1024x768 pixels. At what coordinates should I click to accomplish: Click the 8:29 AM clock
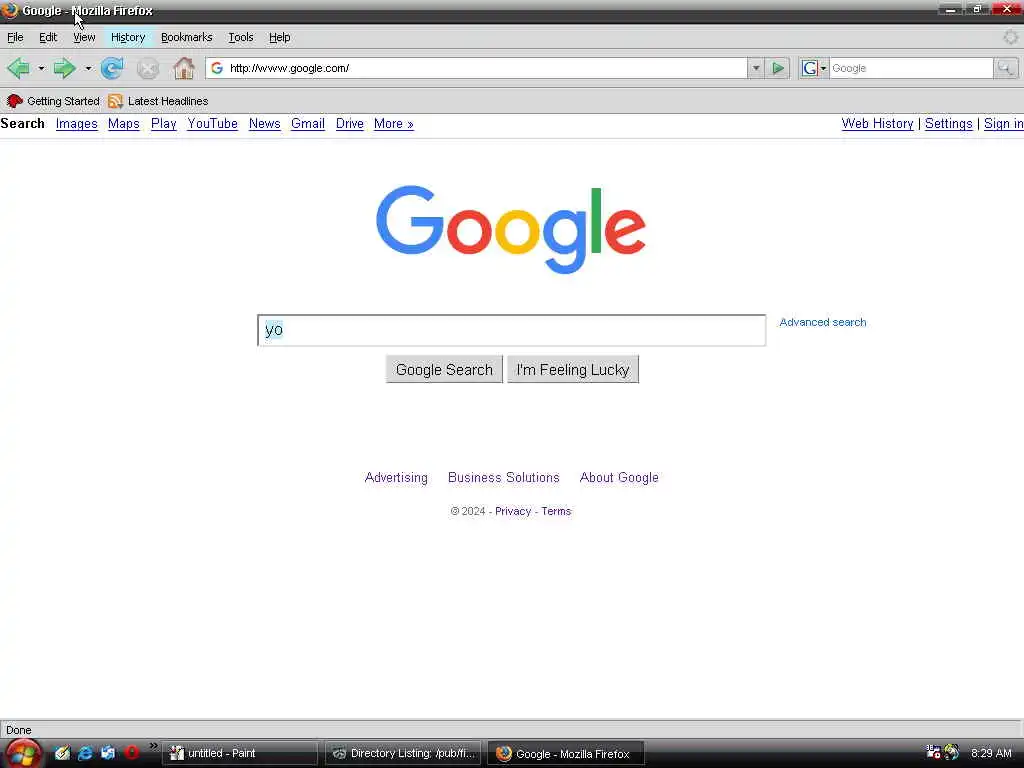tap(991, 753)
